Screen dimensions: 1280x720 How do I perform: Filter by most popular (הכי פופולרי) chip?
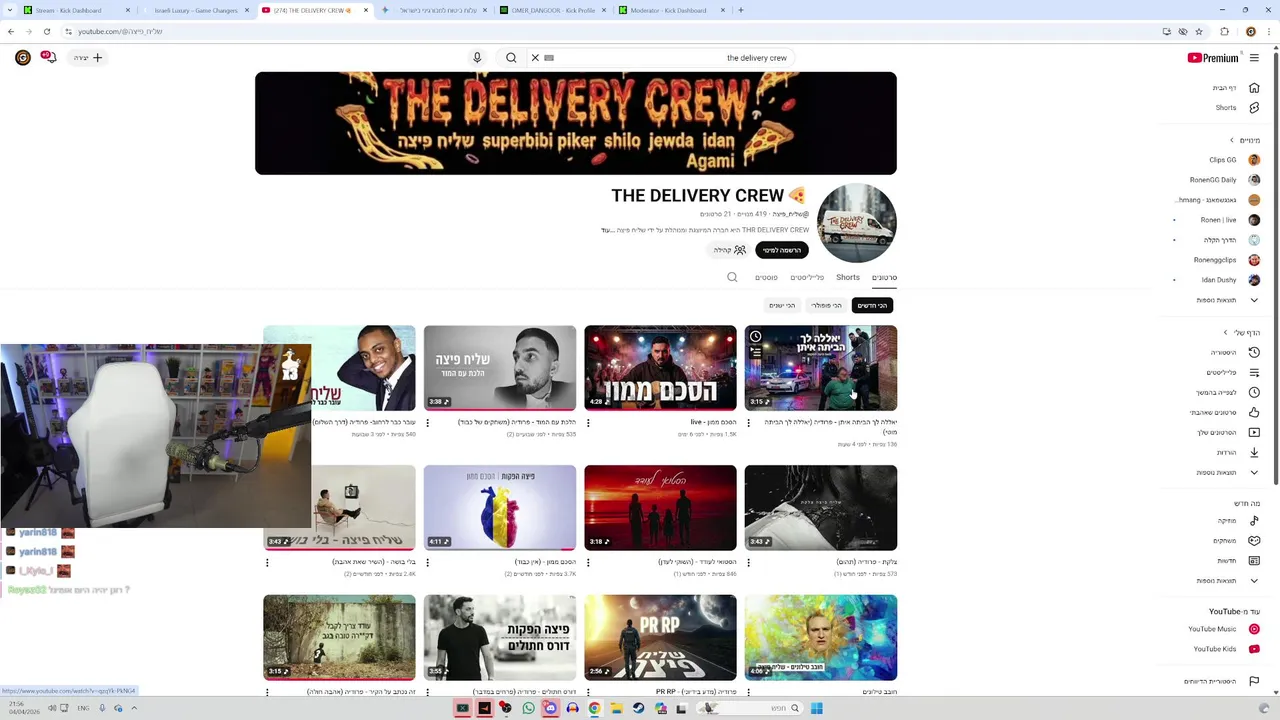[x=826, y=305]
